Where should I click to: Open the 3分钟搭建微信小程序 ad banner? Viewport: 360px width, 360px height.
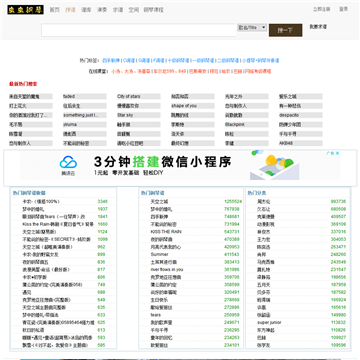click(180, 166)
